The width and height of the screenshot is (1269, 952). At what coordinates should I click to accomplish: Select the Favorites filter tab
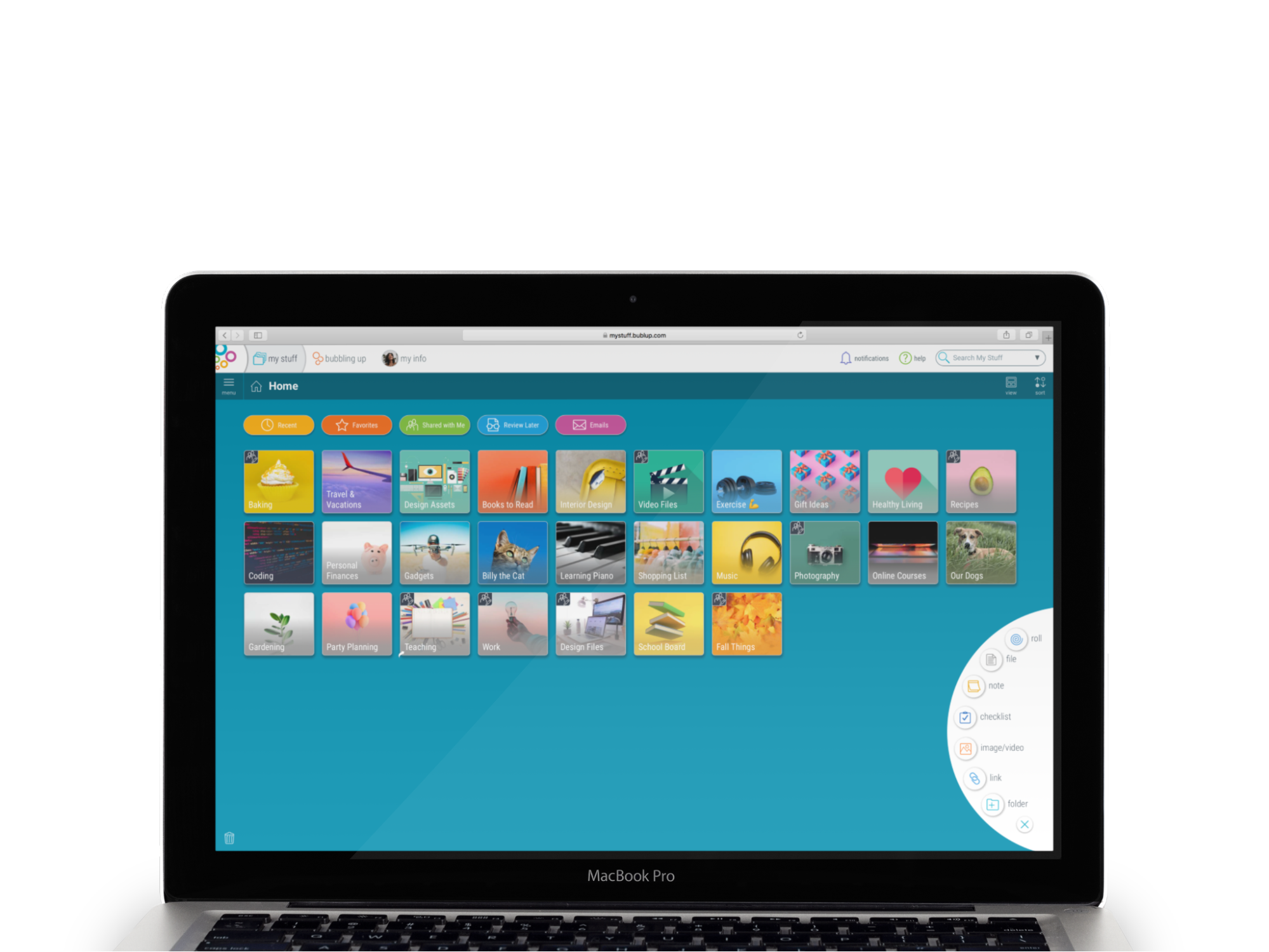358,425
